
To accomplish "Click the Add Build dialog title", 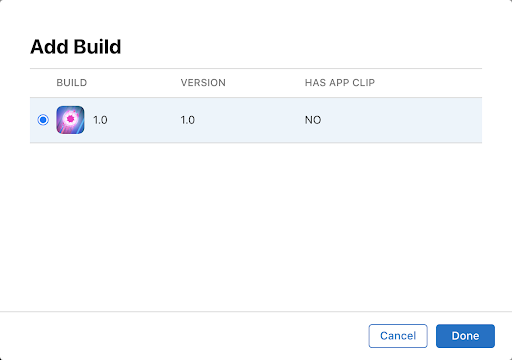I will pyautogui.click(x=76, y=47).
